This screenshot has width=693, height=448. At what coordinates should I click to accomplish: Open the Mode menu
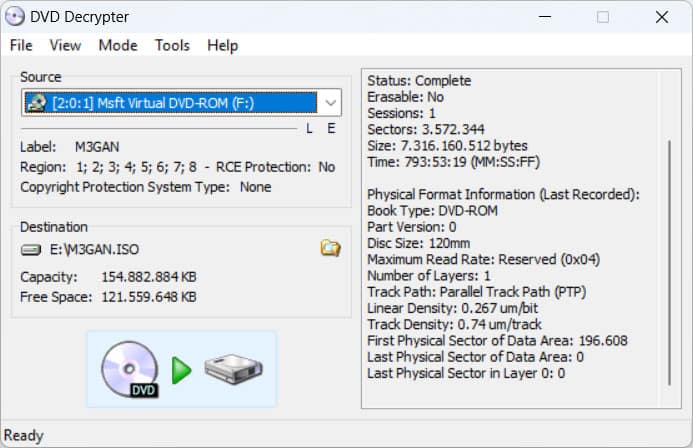tap(118, 45)
